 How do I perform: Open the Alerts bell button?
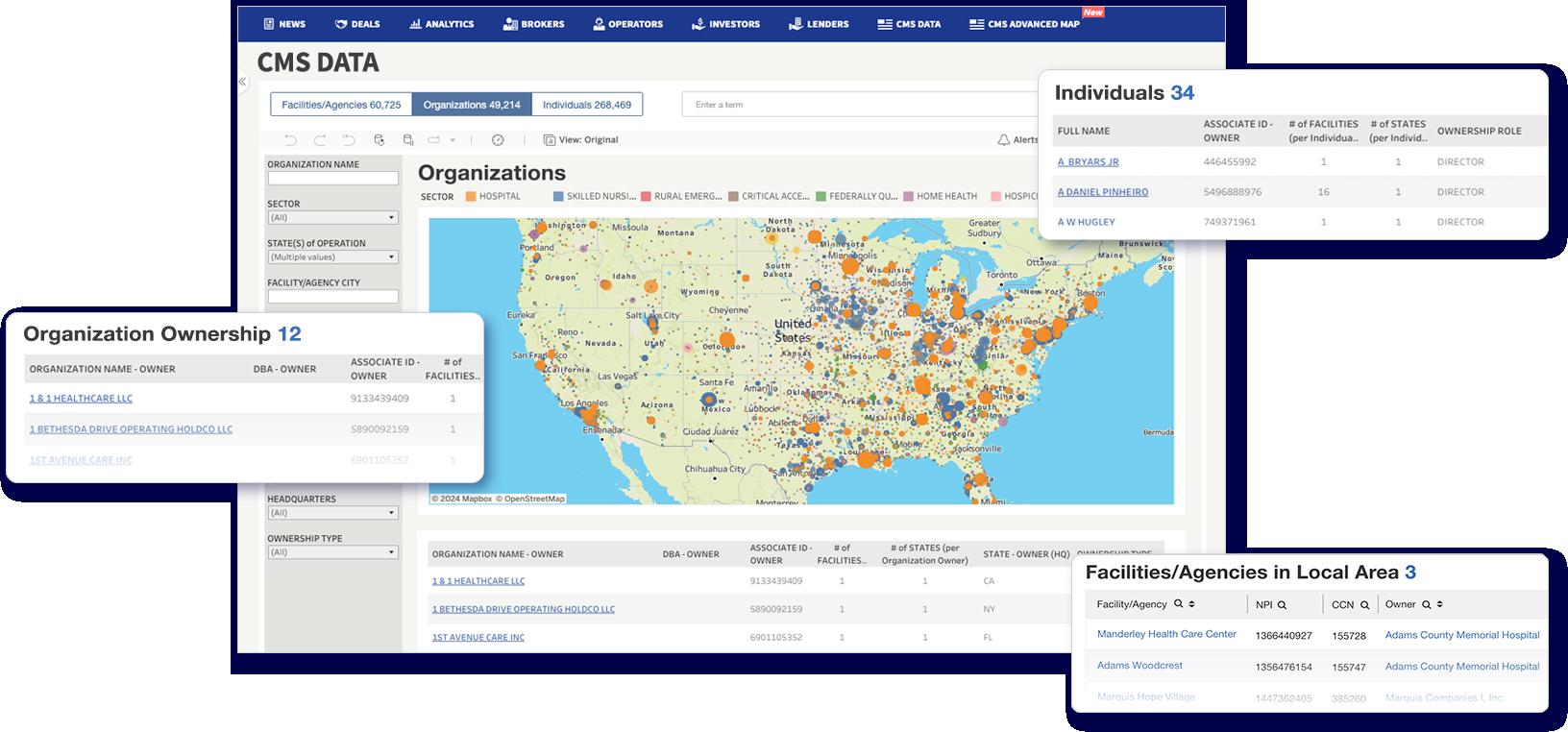(x=1017, y=140)
